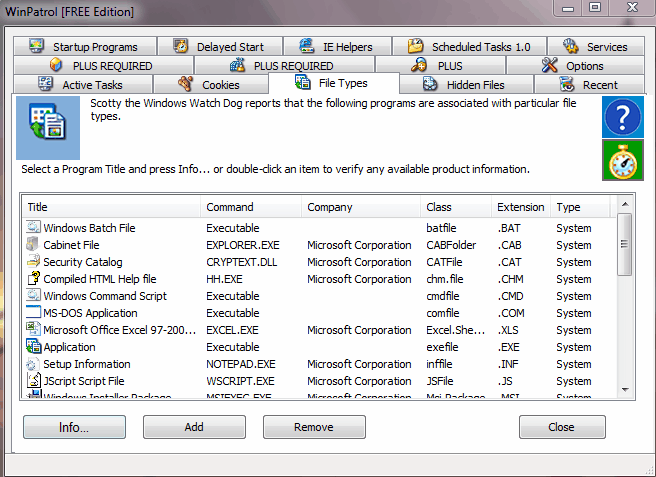
Task: Open the Scheduled Tasks 1.0 tab
Action: pos(469,46)
